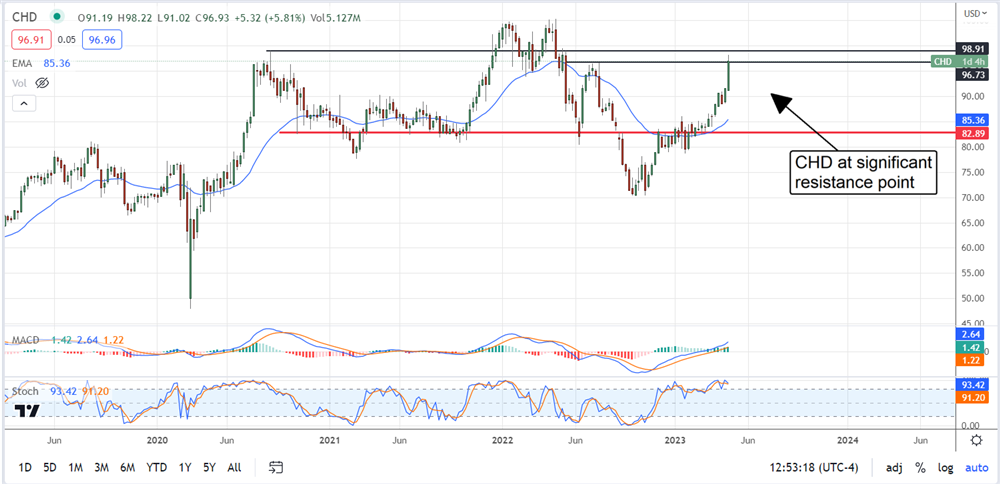Click the Vol5.127M value in header
The image size is (1000, 484).
coord(333,18)
